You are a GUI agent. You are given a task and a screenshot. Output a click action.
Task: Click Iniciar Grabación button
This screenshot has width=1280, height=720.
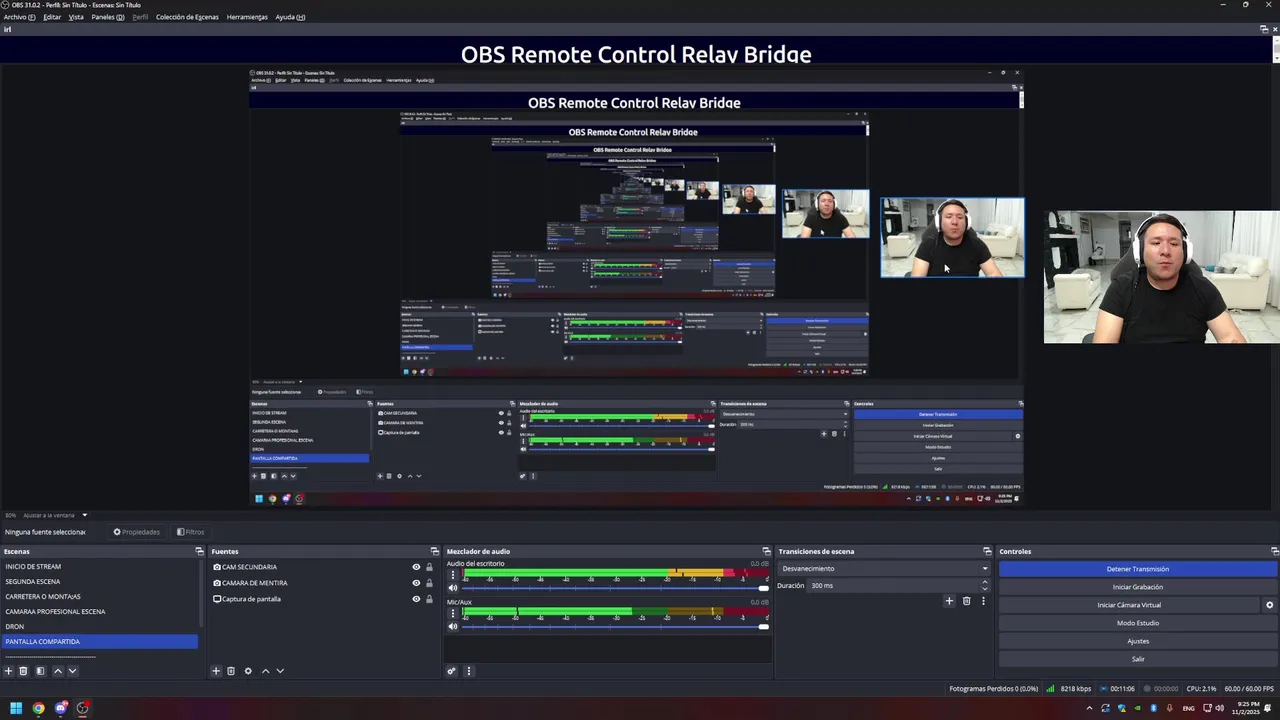(x=1138, y=587)
